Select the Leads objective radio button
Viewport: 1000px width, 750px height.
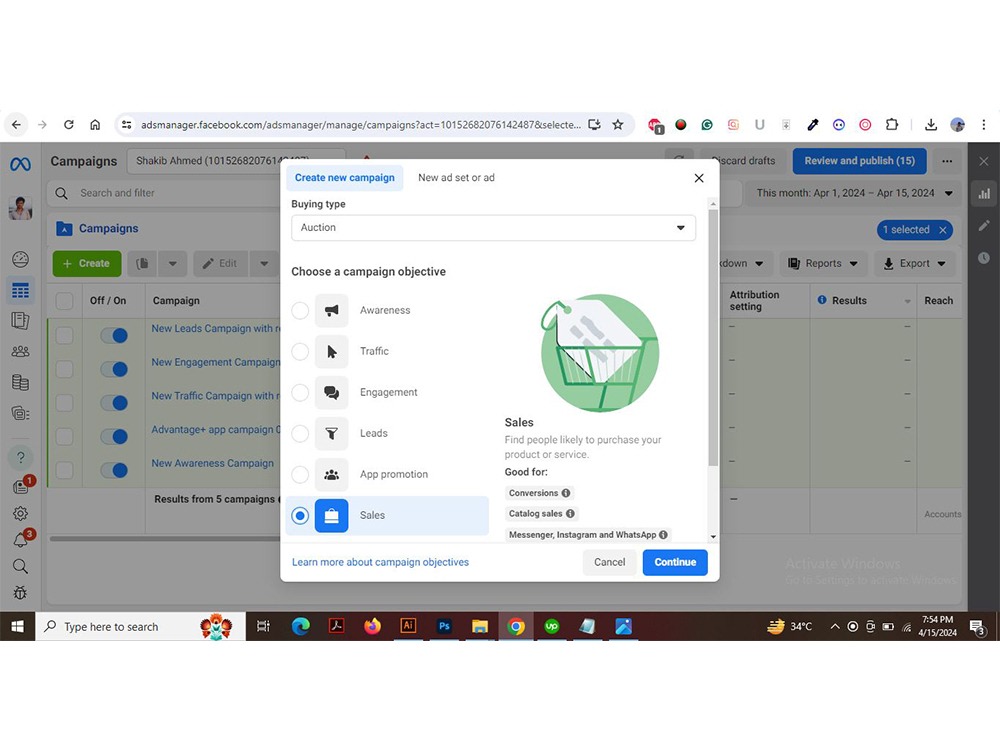pos(300,434)
